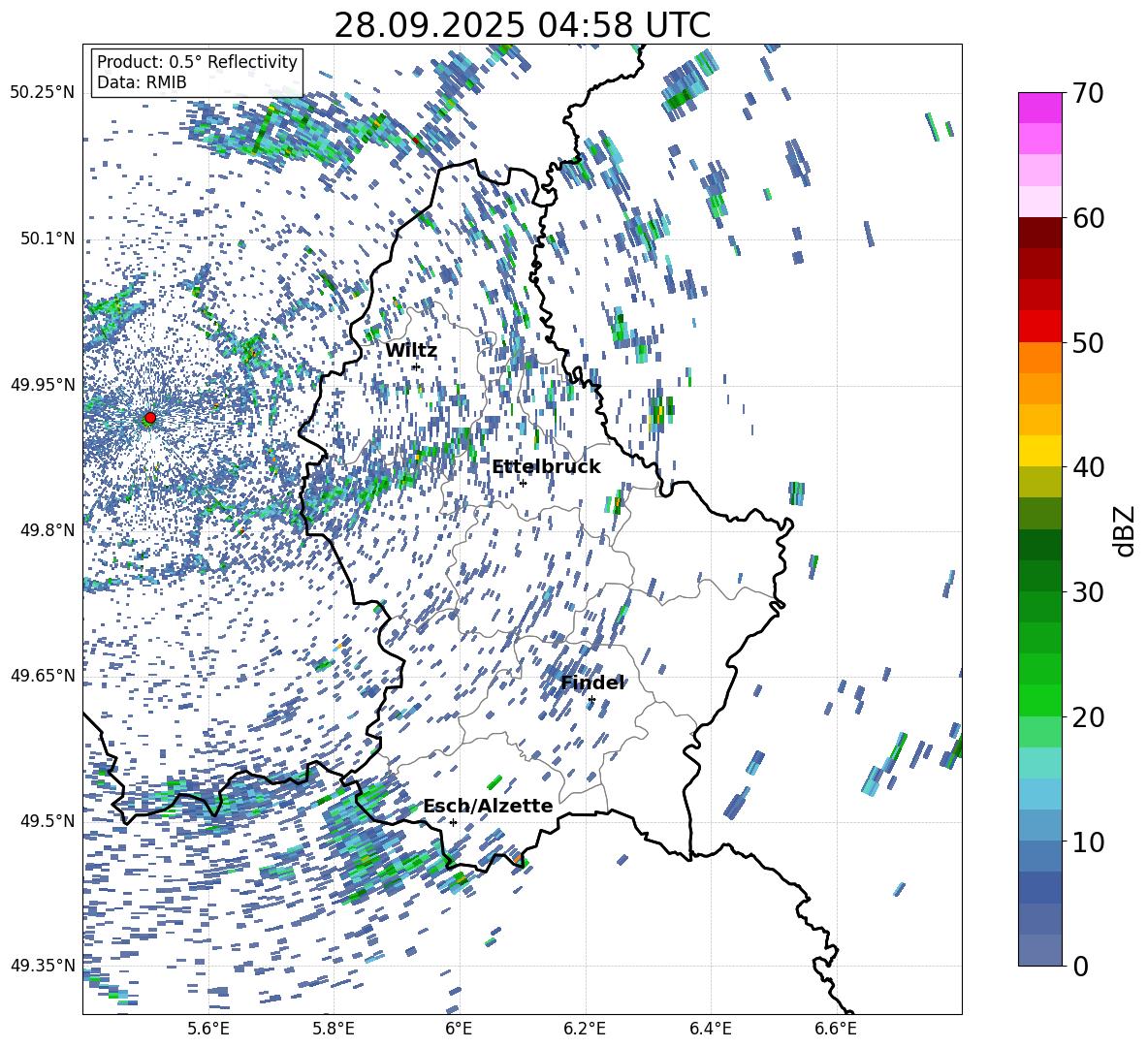Click the Esch/Alzette city label
1148x1048 pixels.
pyautogui.click(x=489, y=806)
